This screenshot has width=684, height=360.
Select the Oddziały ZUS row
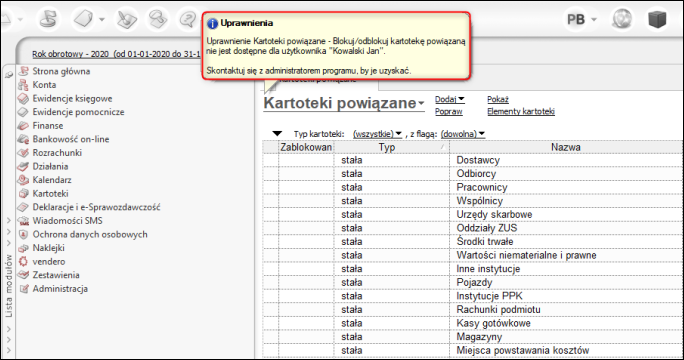coord(473,228)
